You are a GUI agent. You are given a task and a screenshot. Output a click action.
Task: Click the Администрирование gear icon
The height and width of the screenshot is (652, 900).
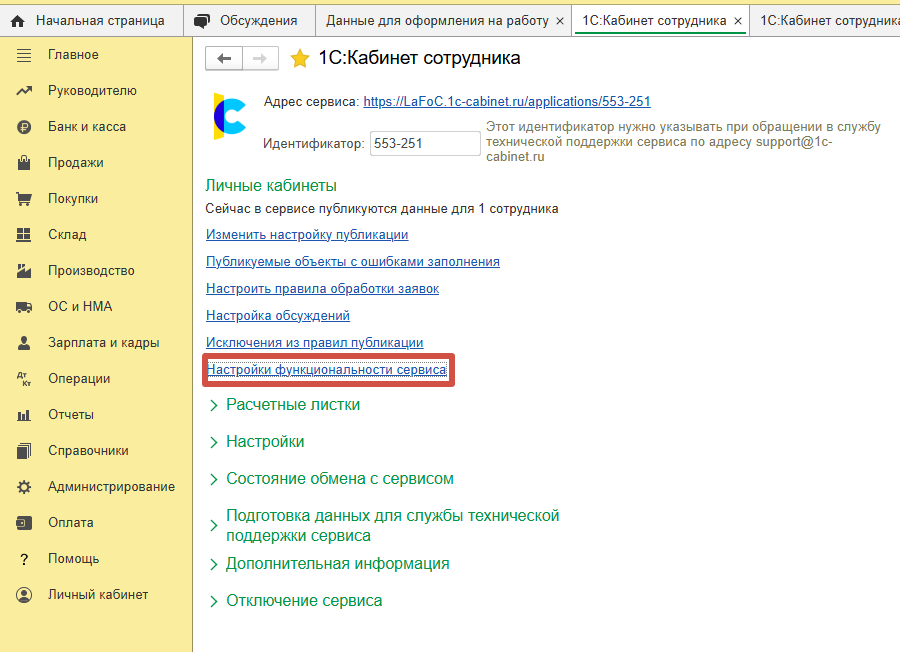24,487
